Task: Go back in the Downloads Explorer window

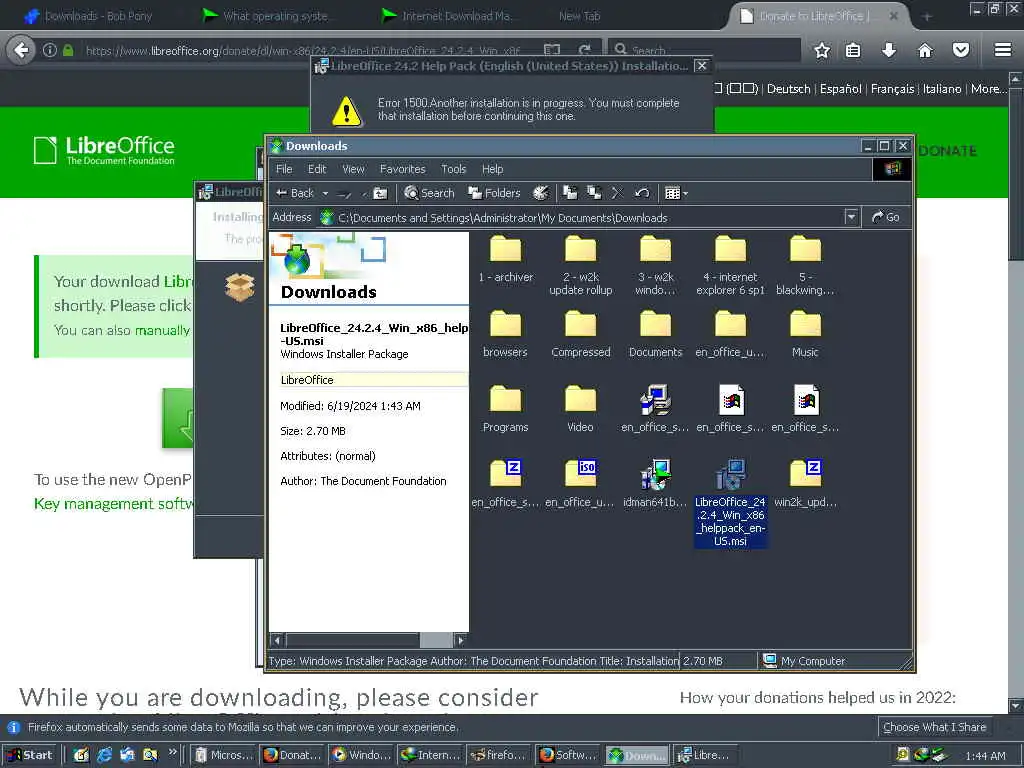Action: [x=295, y=193]
